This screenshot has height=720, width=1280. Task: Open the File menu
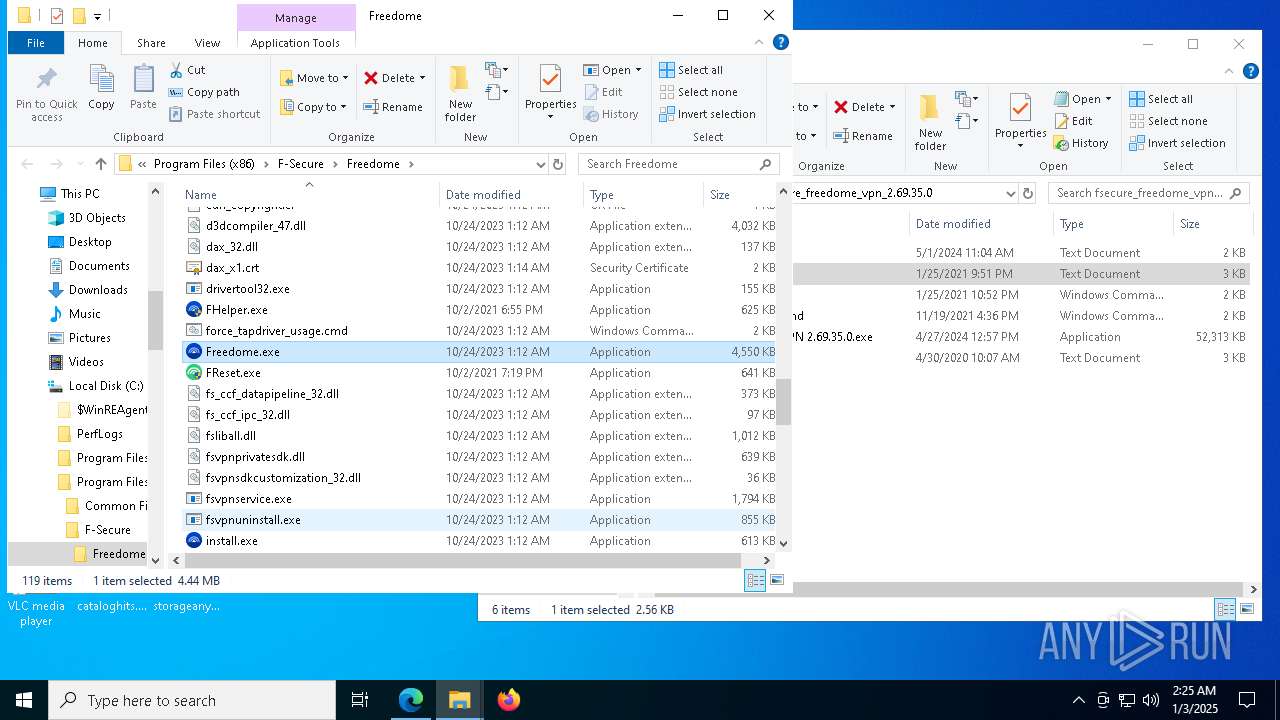click(x=36, y=43)
